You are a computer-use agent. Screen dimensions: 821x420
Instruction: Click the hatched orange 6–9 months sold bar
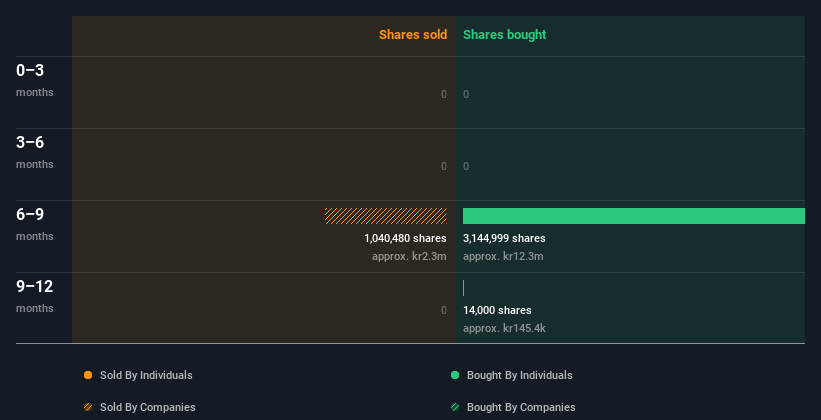tap(386, 216)
